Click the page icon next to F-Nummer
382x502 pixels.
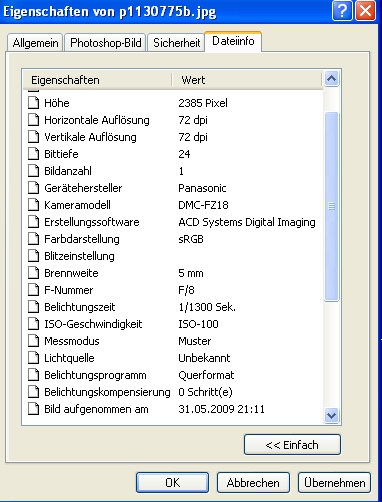33,290
